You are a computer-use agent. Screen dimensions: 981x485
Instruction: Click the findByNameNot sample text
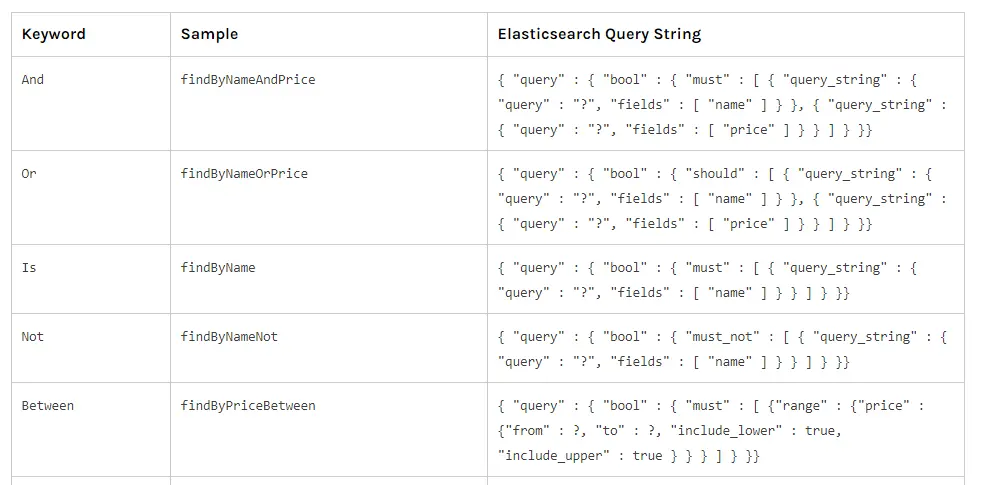(229, 336)
